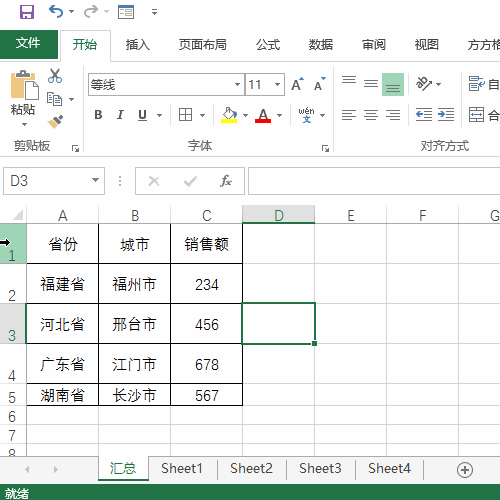Click the Copy icon
The width and height of the screenshot is (500, 500).
54,99
